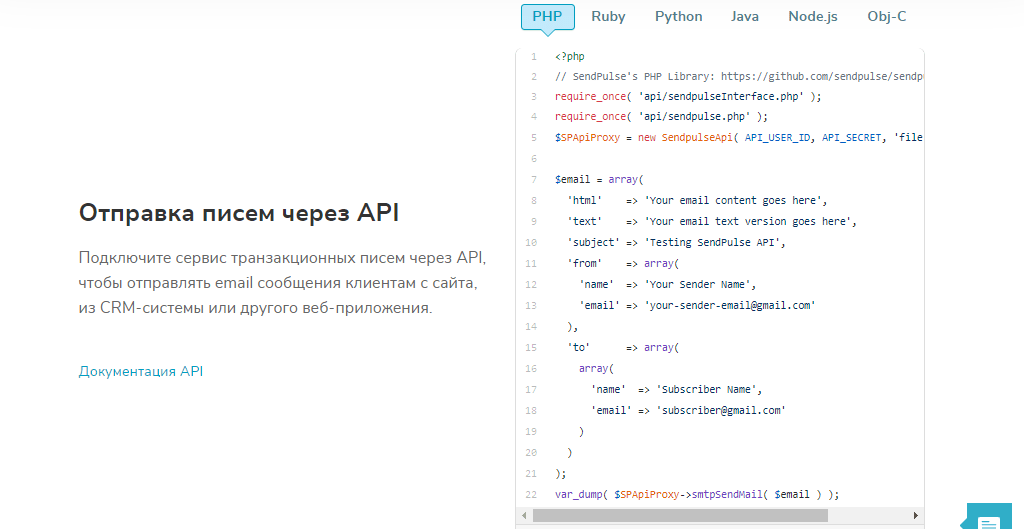Viewport: 1024px width, 529px height.
Task: Click the API_USER_ID constant in code
Action: click(777, 137)
